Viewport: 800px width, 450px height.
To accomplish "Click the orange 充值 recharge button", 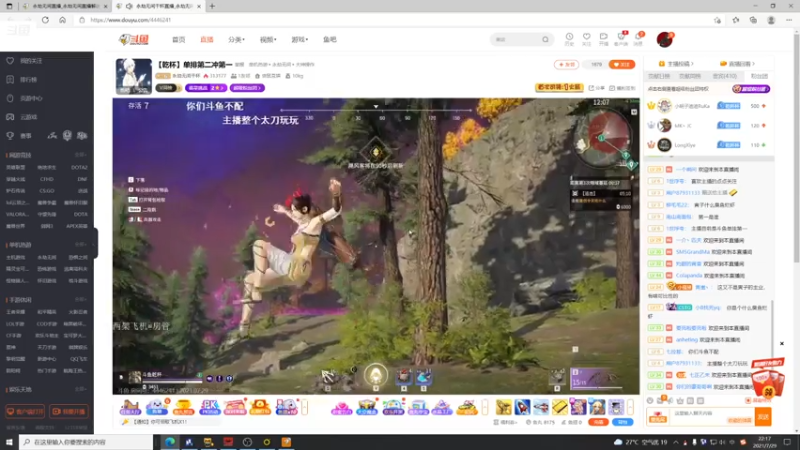I will 598,422.
